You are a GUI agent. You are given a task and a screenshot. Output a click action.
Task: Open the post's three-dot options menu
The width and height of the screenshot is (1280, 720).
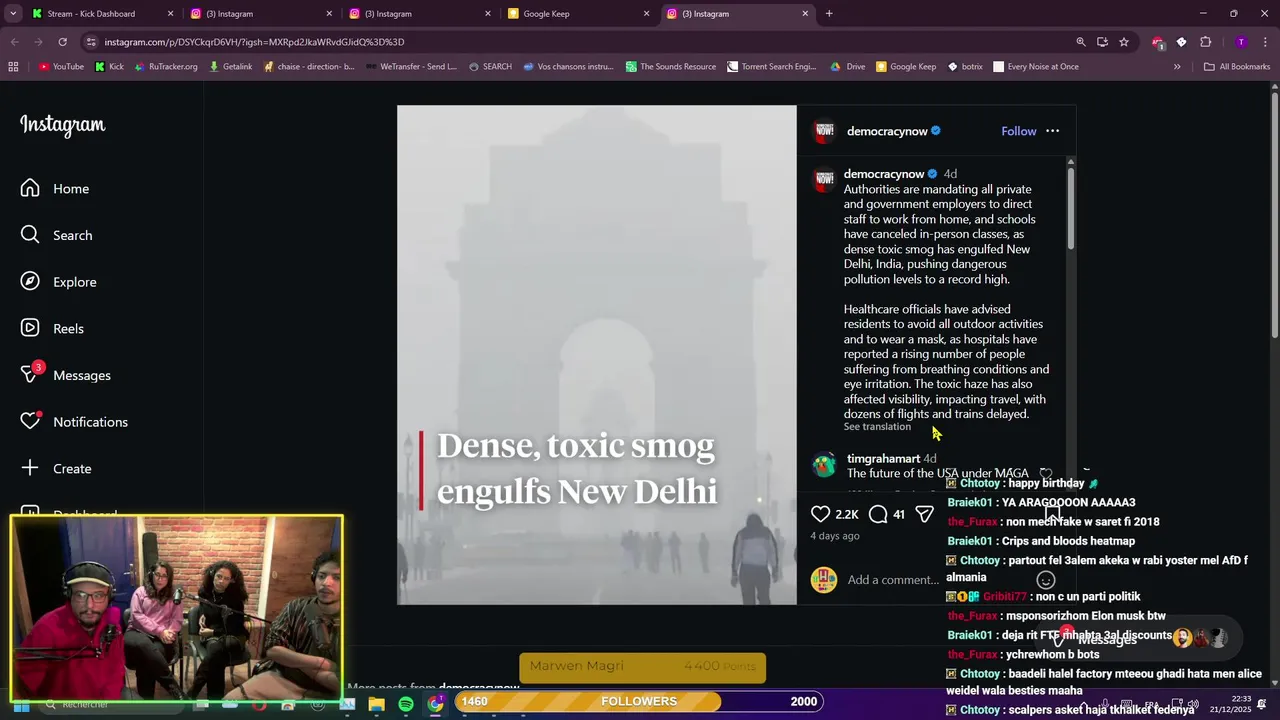tap(1052, 131)
